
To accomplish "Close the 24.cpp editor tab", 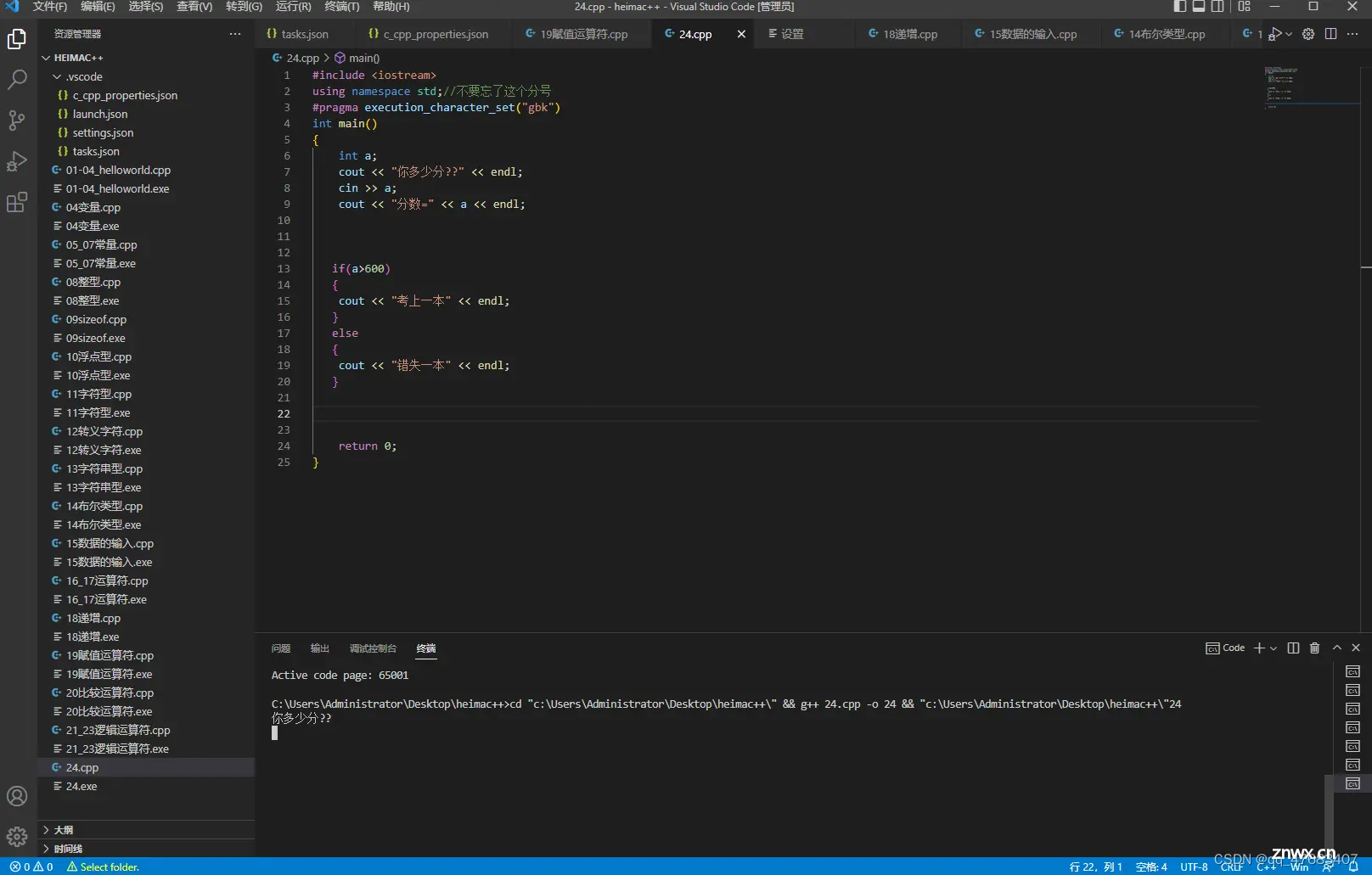I will click(x=741, y=34).
